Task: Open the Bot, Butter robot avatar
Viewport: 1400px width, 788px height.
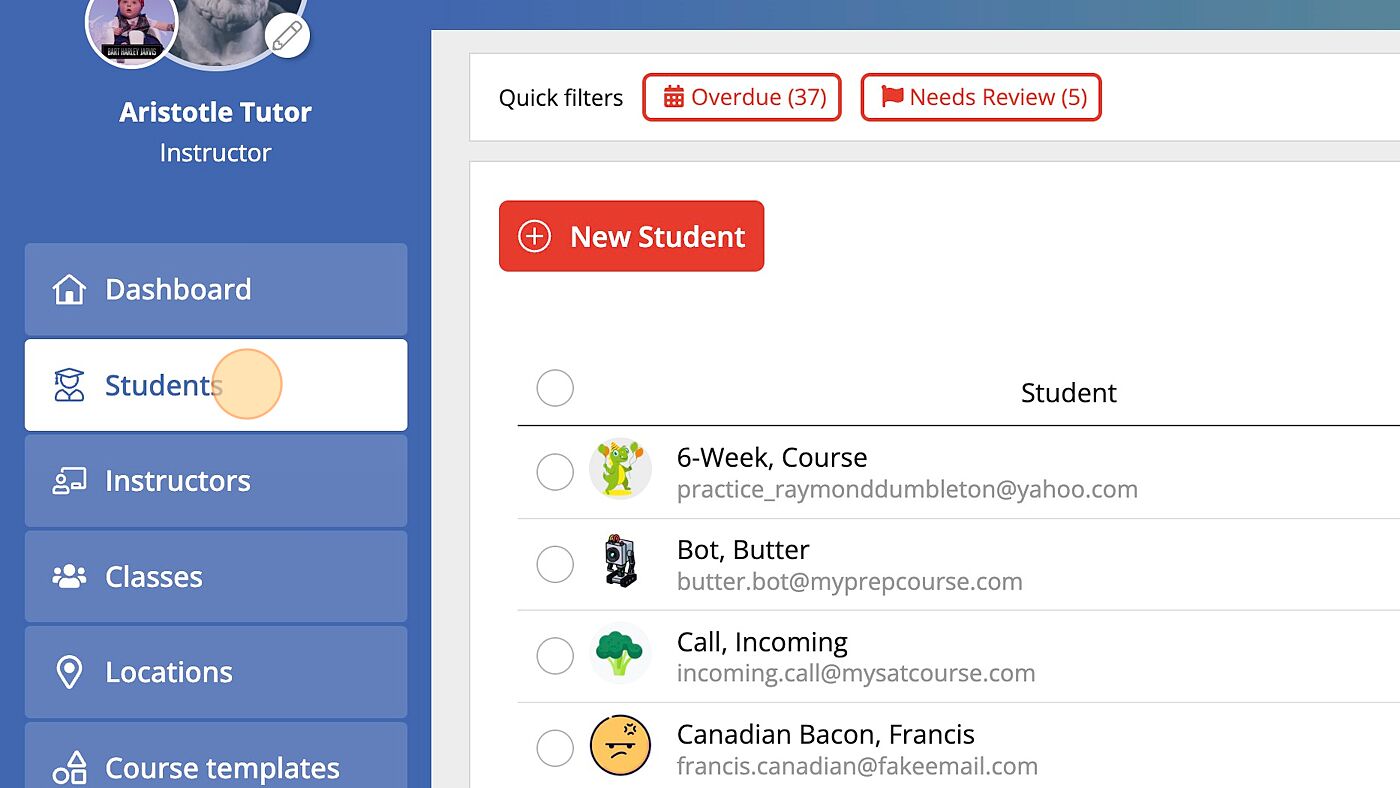Action: click(620, 562)
